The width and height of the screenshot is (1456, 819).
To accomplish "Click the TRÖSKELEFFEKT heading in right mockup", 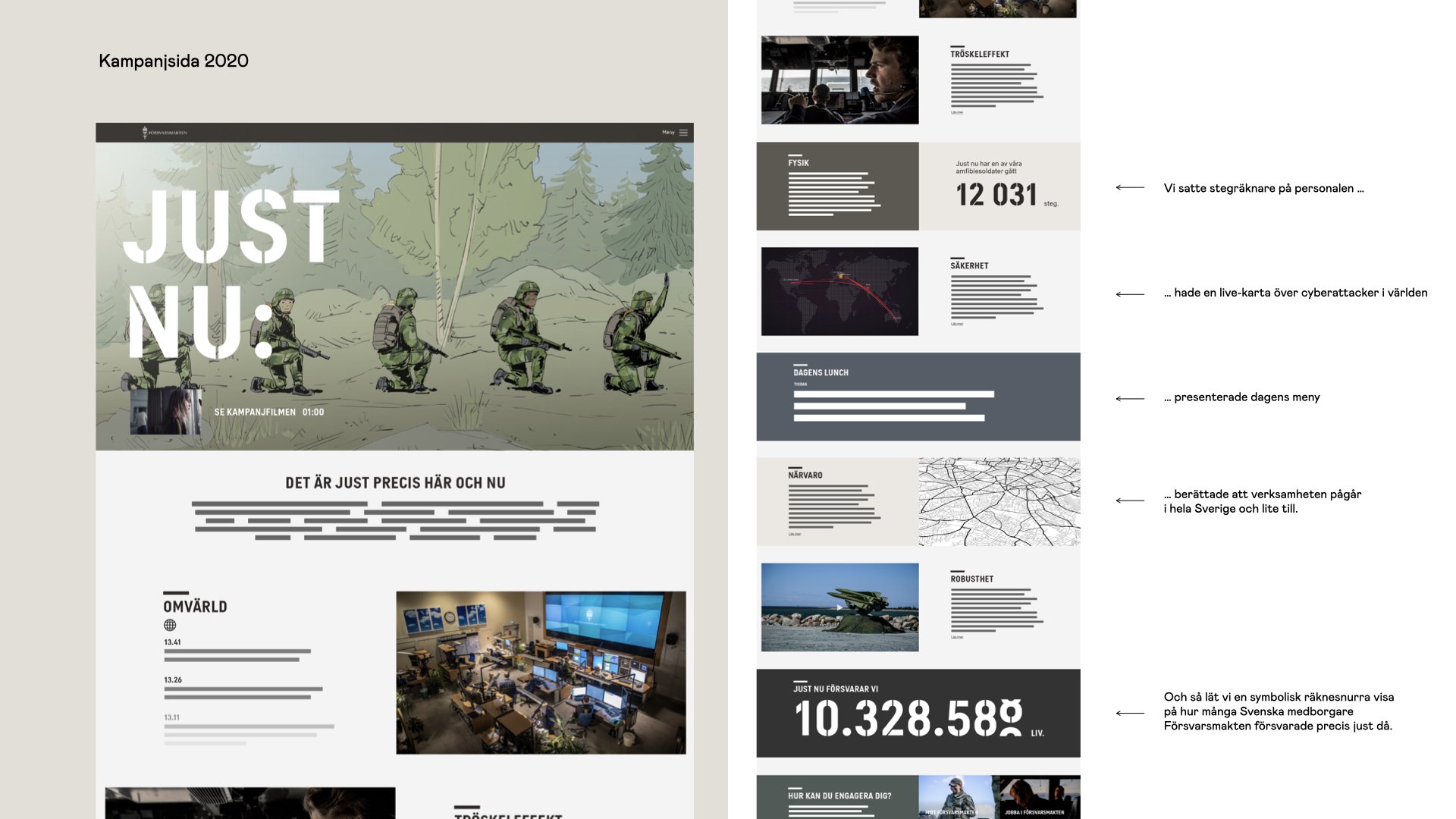I will click(980, 55).
